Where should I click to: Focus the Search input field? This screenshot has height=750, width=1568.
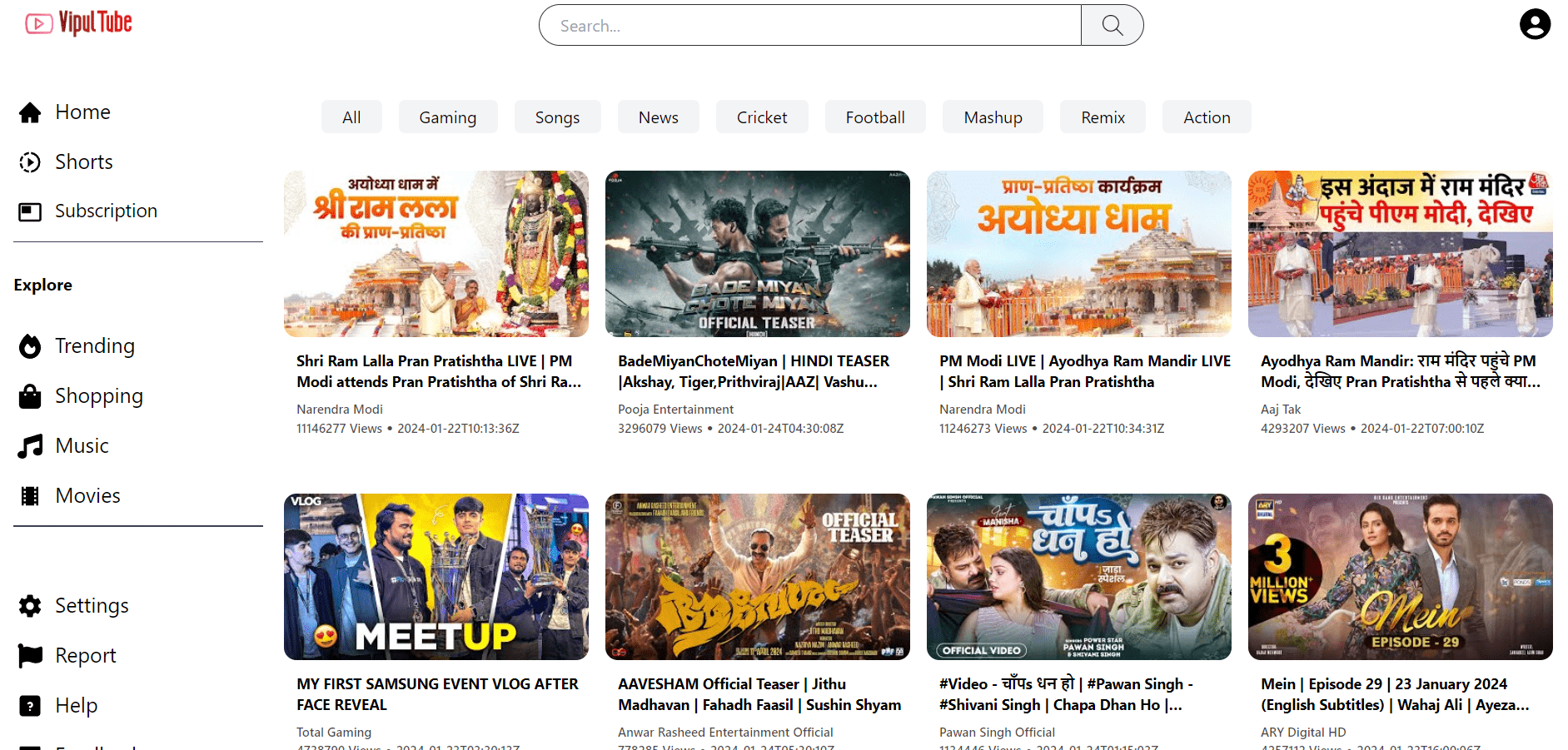point(810,25)
